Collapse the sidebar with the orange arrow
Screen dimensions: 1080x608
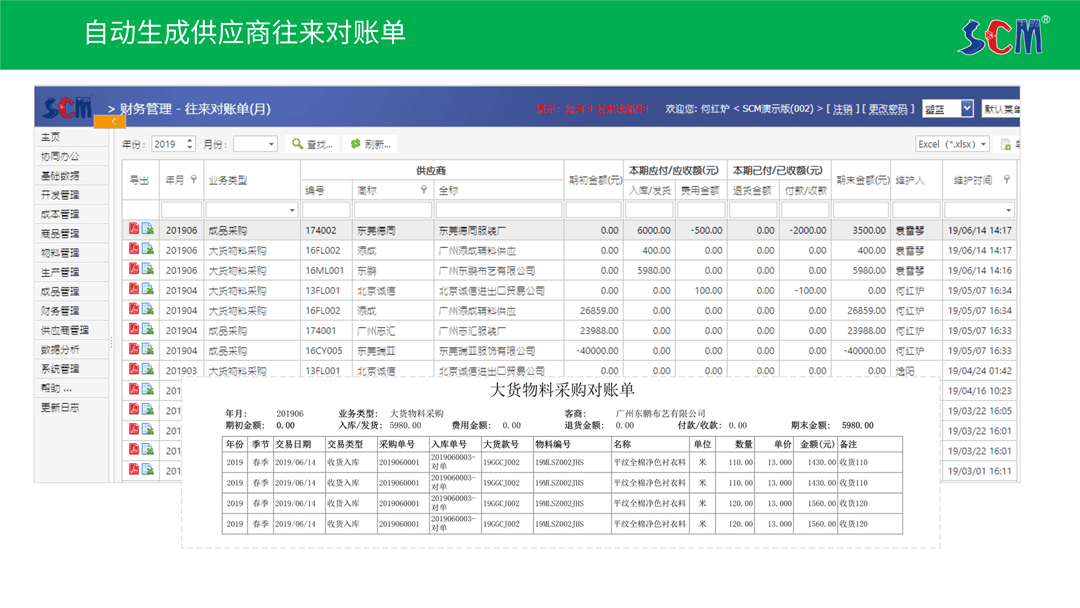(113, 122)
